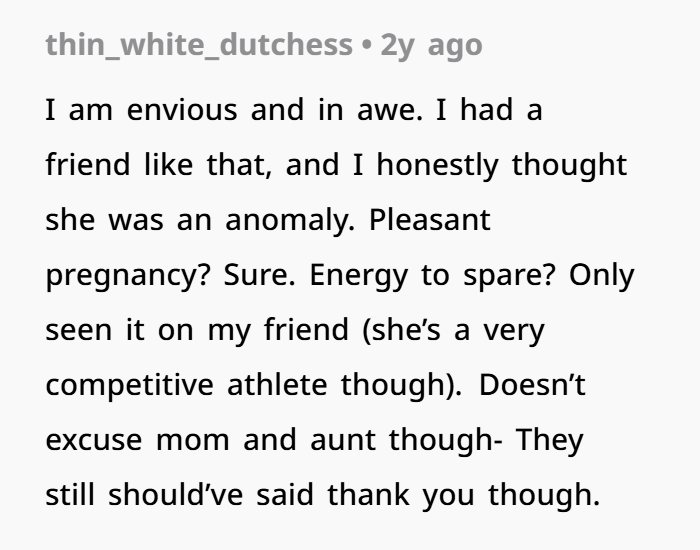Screen dimensions: 700x550
Task: Click the final word "though." in the comment
Action: tap(544, 495)
